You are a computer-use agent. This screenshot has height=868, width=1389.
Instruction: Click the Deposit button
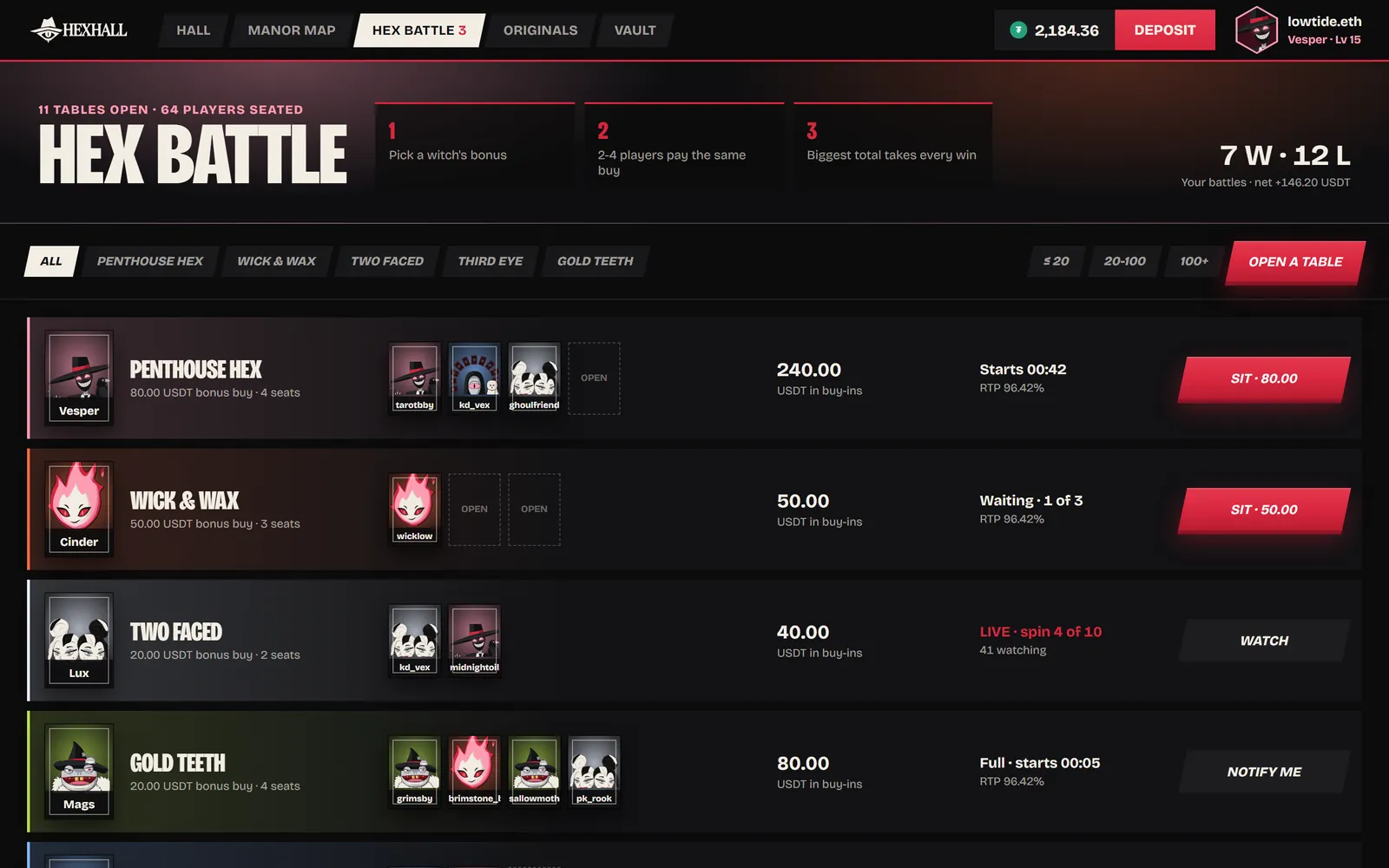[1165, 30]
